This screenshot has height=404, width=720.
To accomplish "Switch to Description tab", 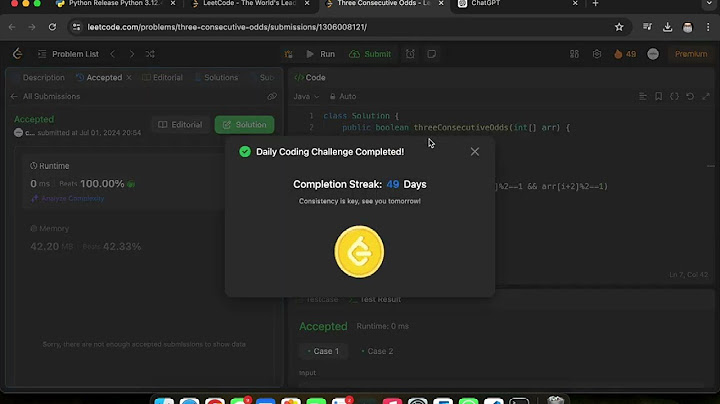I will coord(43,78).
